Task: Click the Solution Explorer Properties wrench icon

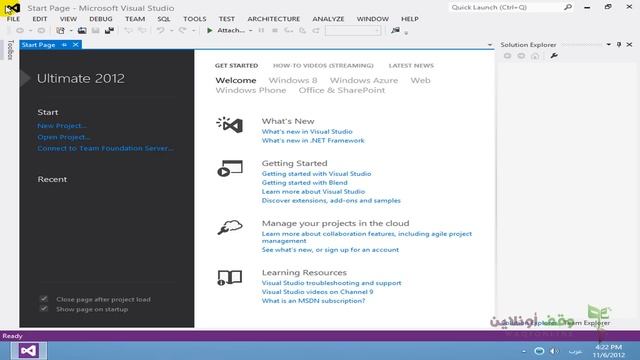Action: (x=554, y=56)
